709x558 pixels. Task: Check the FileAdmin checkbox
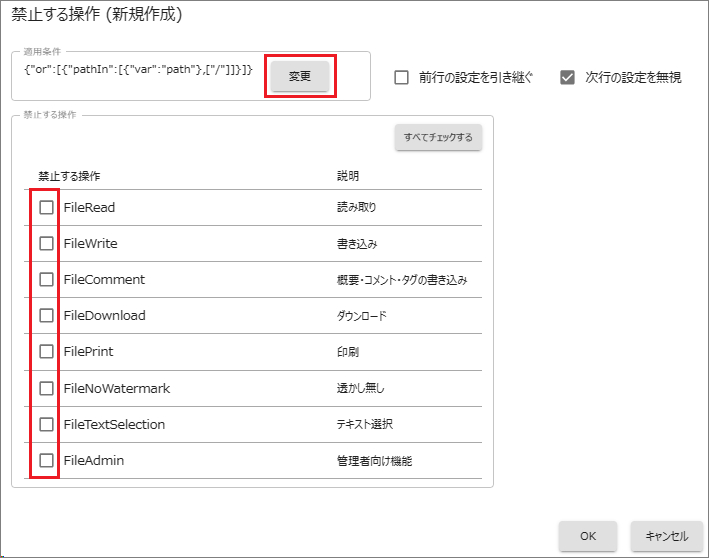[x=46, y=460]
